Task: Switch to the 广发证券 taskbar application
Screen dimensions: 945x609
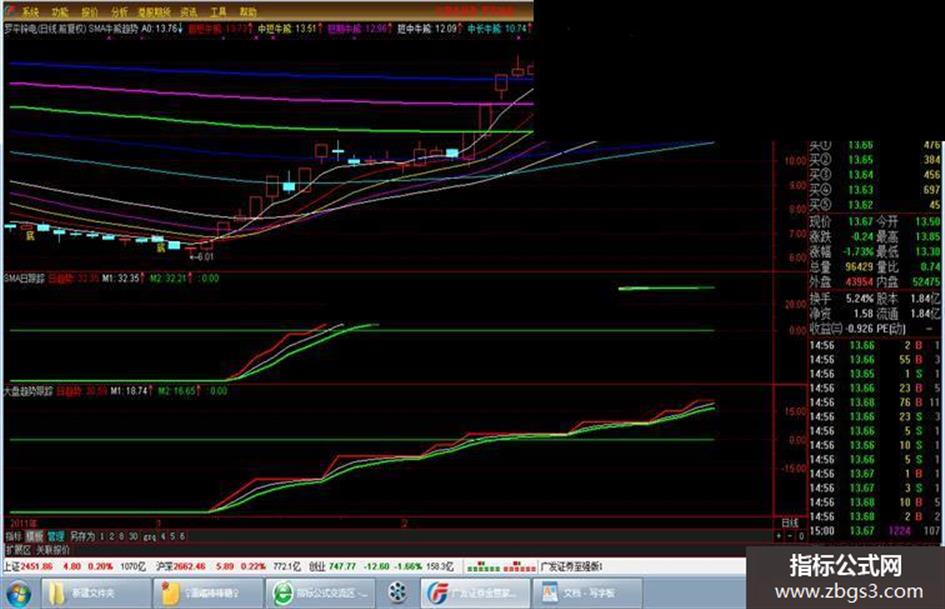Action: [x=476, y=593]
